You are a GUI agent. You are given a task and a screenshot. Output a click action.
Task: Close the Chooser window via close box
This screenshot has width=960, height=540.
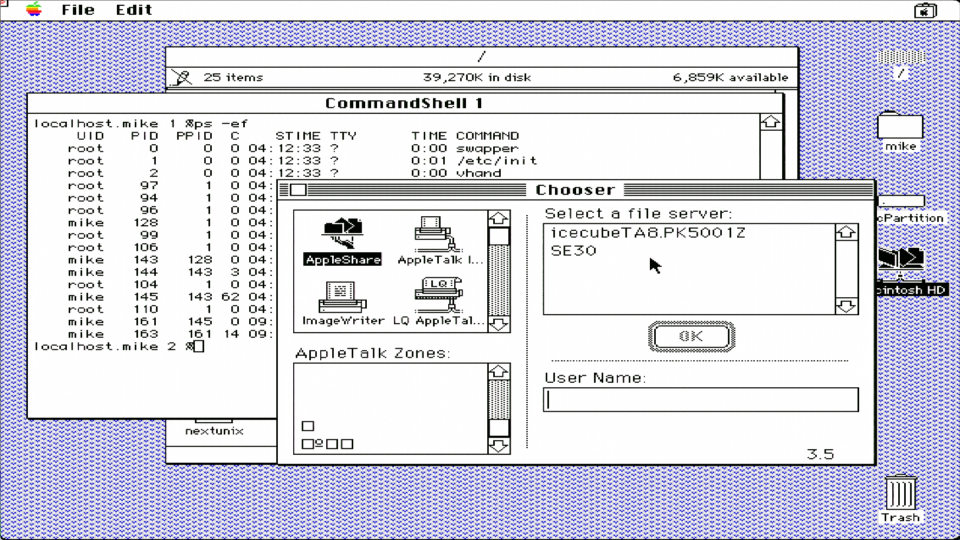point(298,190)
